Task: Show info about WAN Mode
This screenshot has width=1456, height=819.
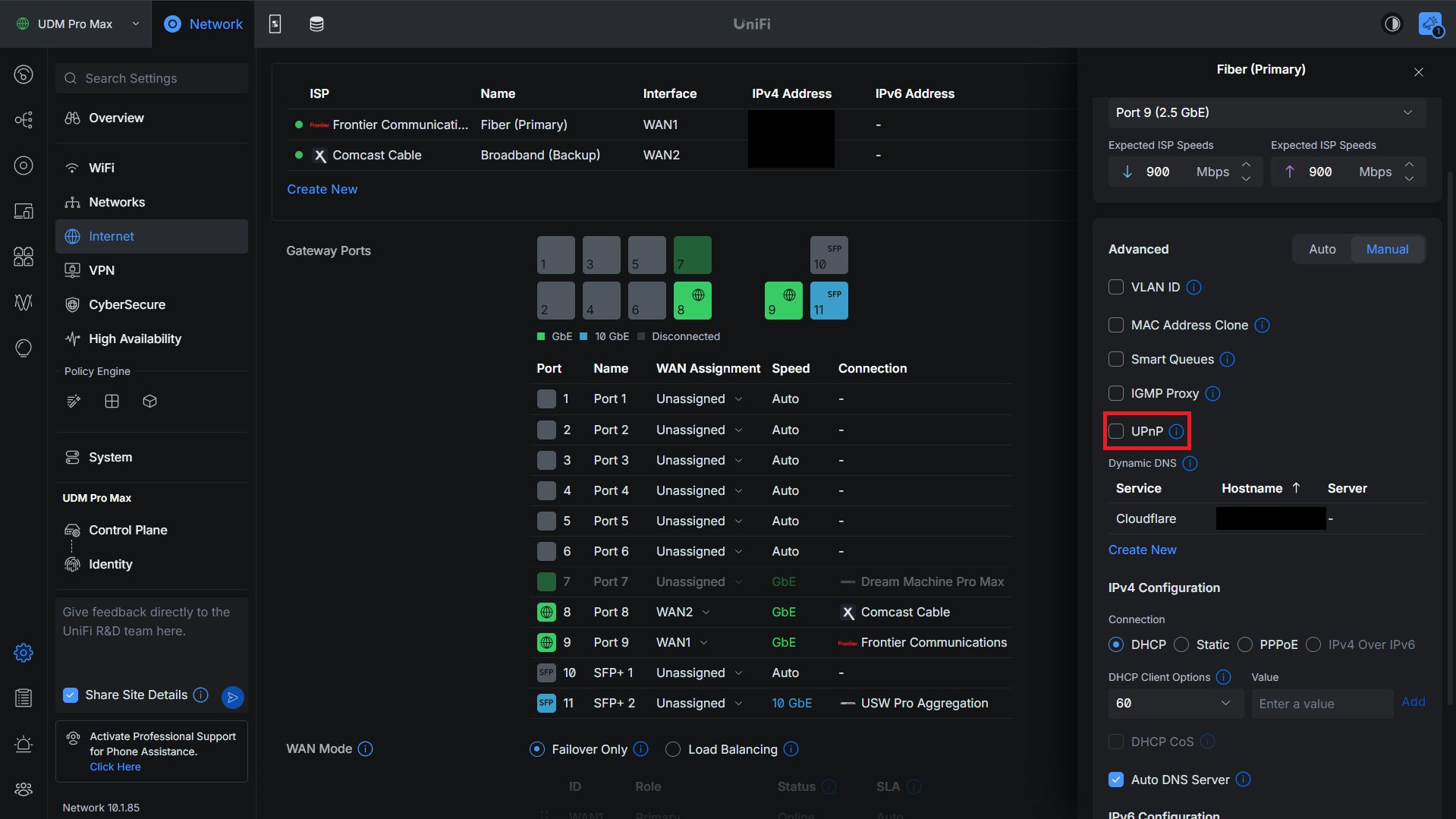Action: click(x=365, y=749)
